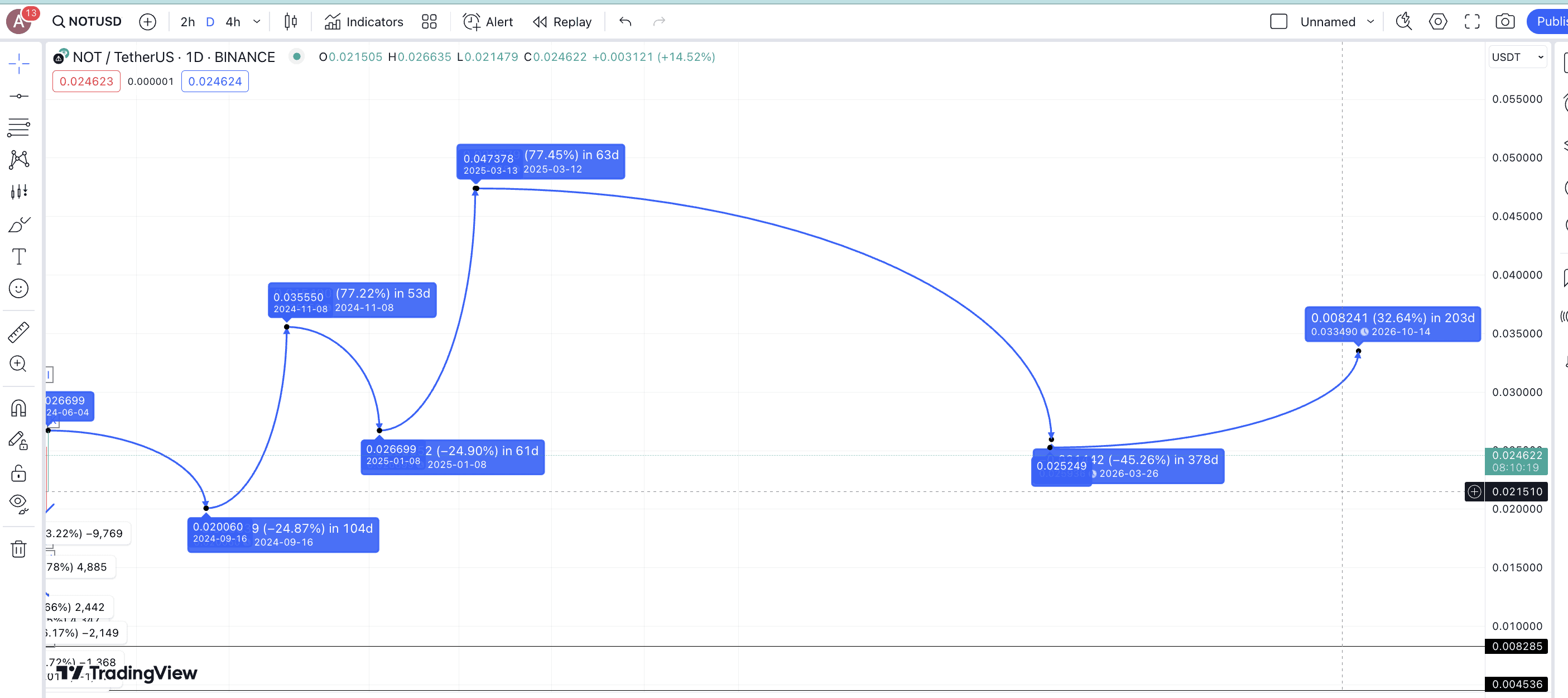Click the Replay button

(x=562, y=22)
